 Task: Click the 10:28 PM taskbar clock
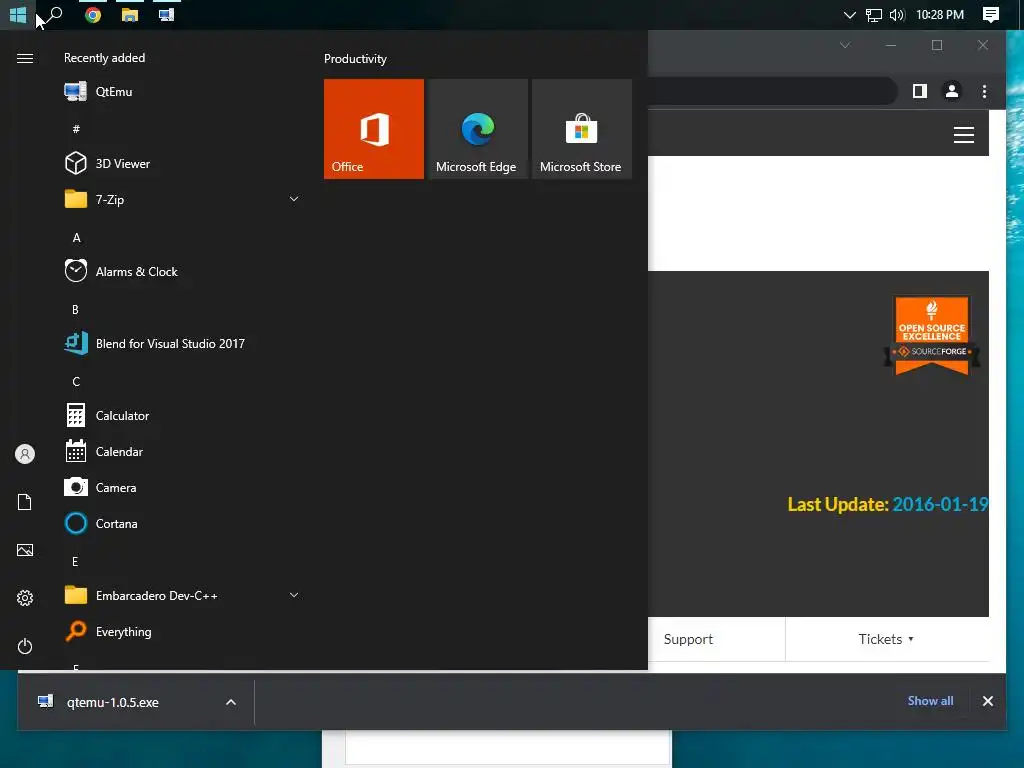939,14
